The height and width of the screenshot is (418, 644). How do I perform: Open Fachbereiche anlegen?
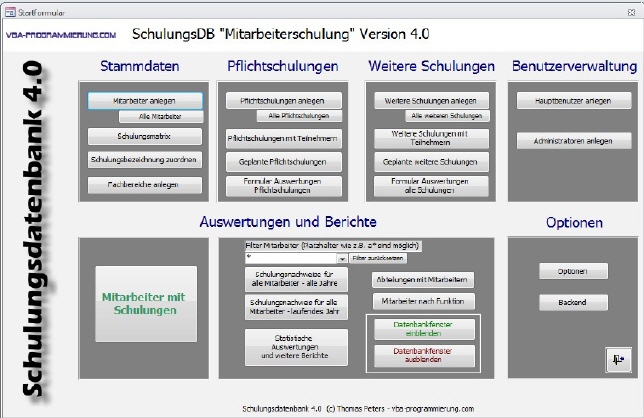[145, 185]
